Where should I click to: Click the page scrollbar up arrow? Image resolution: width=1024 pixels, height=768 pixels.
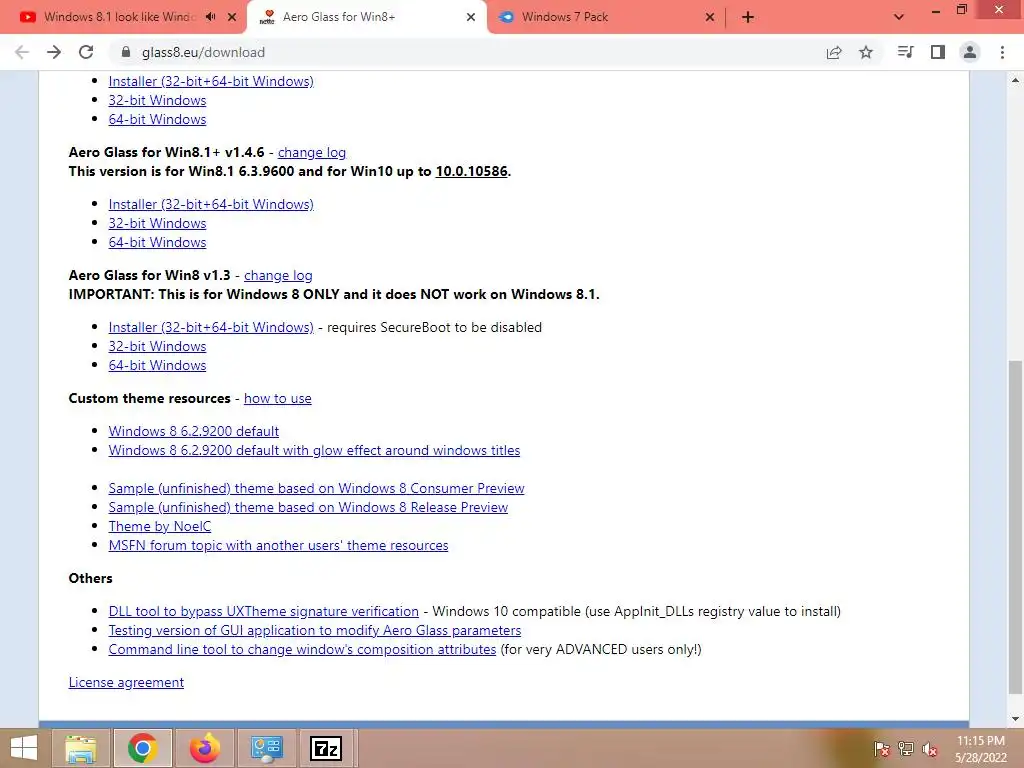pos(1016,80)
